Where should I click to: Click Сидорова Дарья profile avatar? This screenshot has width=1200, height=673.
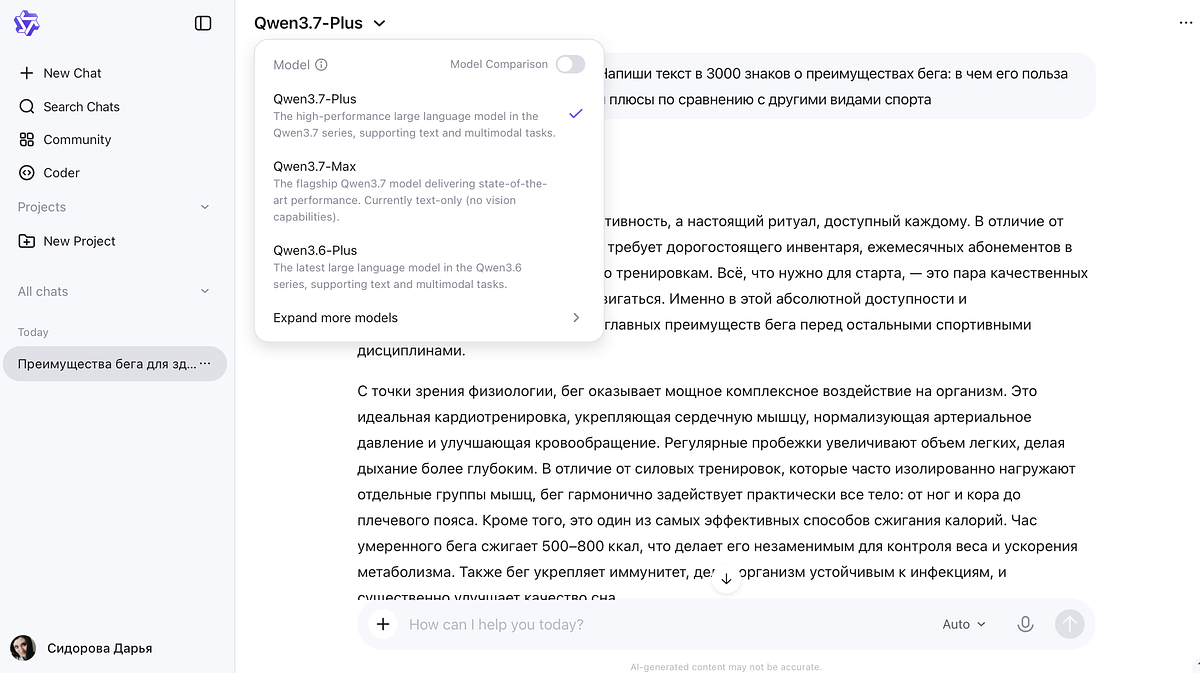[x=23, y=648]
